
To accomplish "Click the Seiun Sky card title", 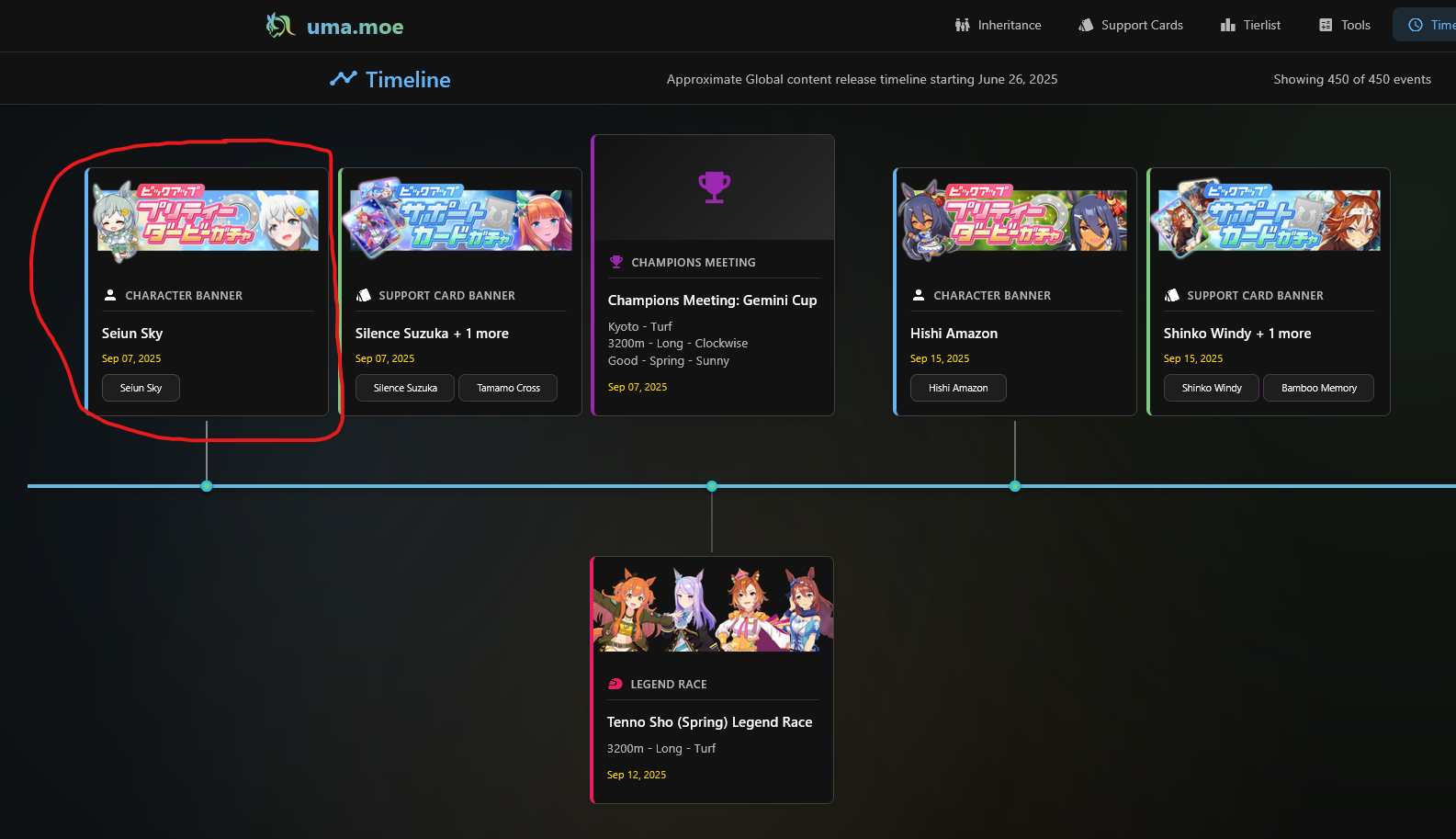I will [x=132, y=334].
